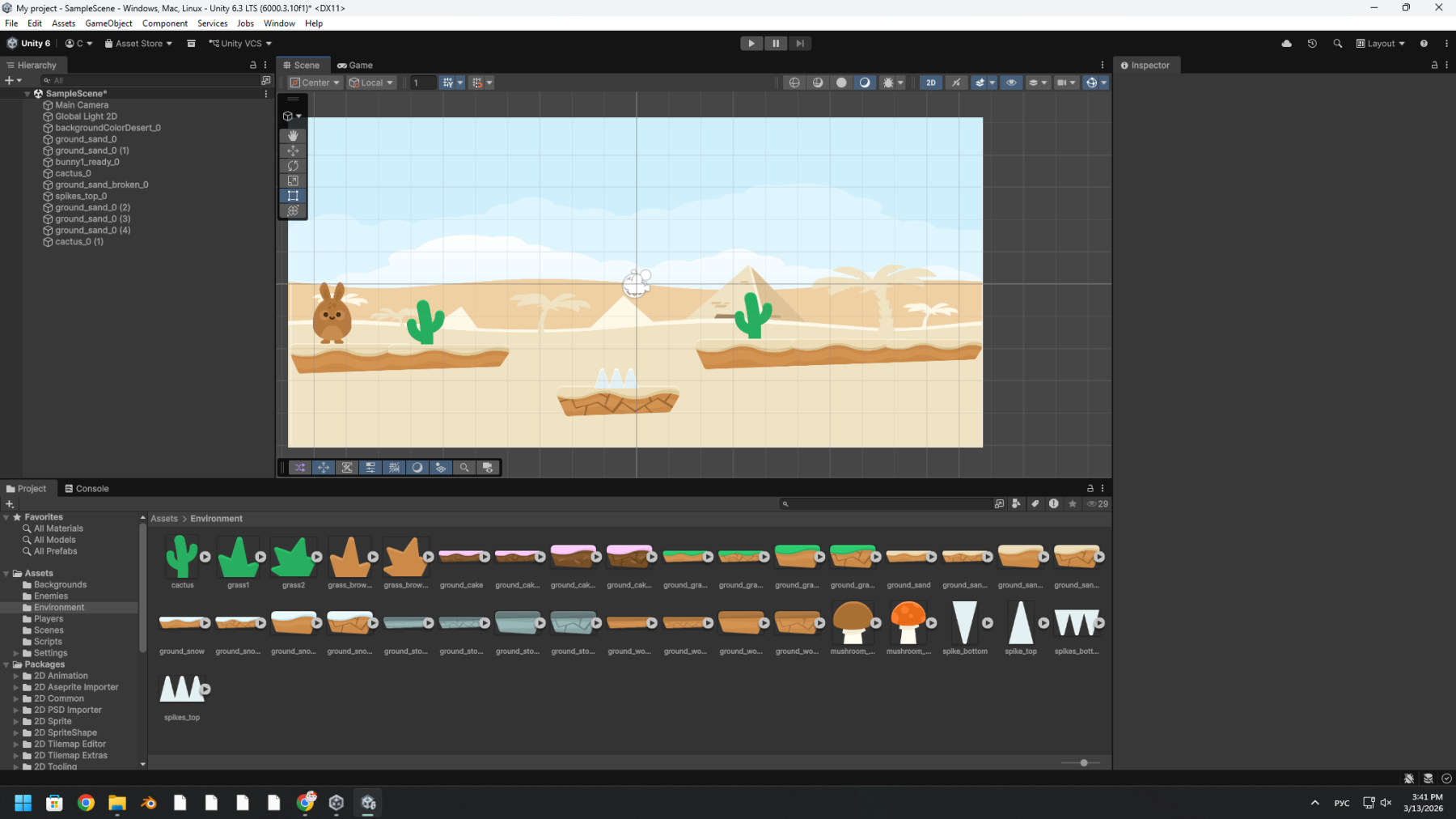Open the Layout dropdown
1456x819 pixels.
tap(1380, 44)
